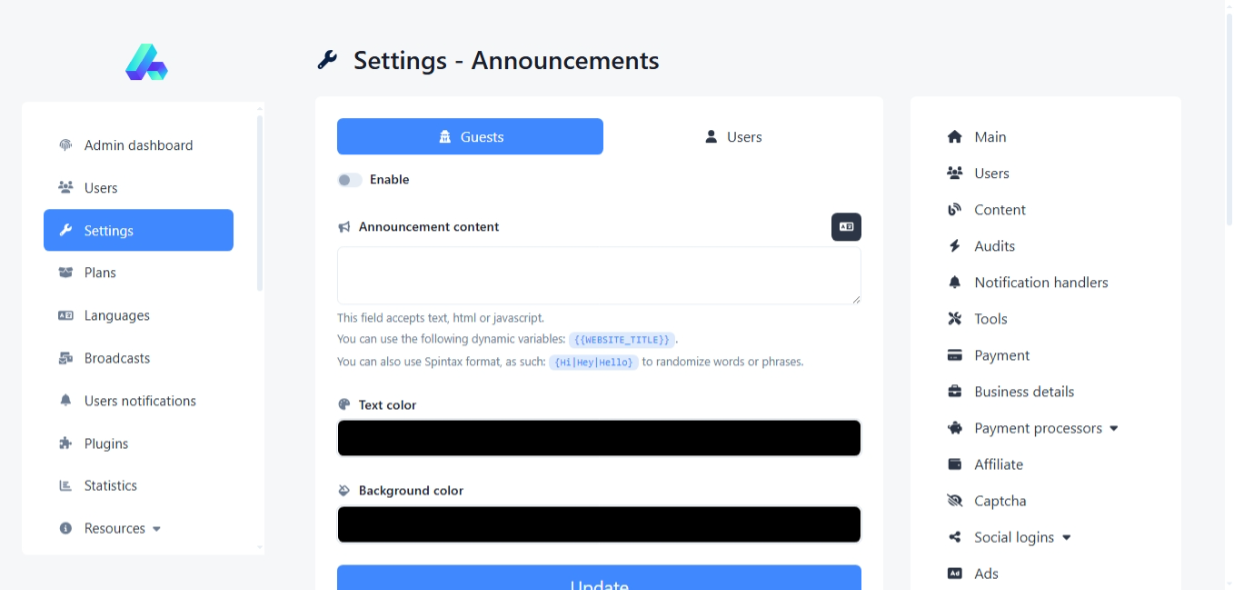Expand the Payment processors submenu
This screenshot has width=1234, height=590.
tap(1032, 428)
